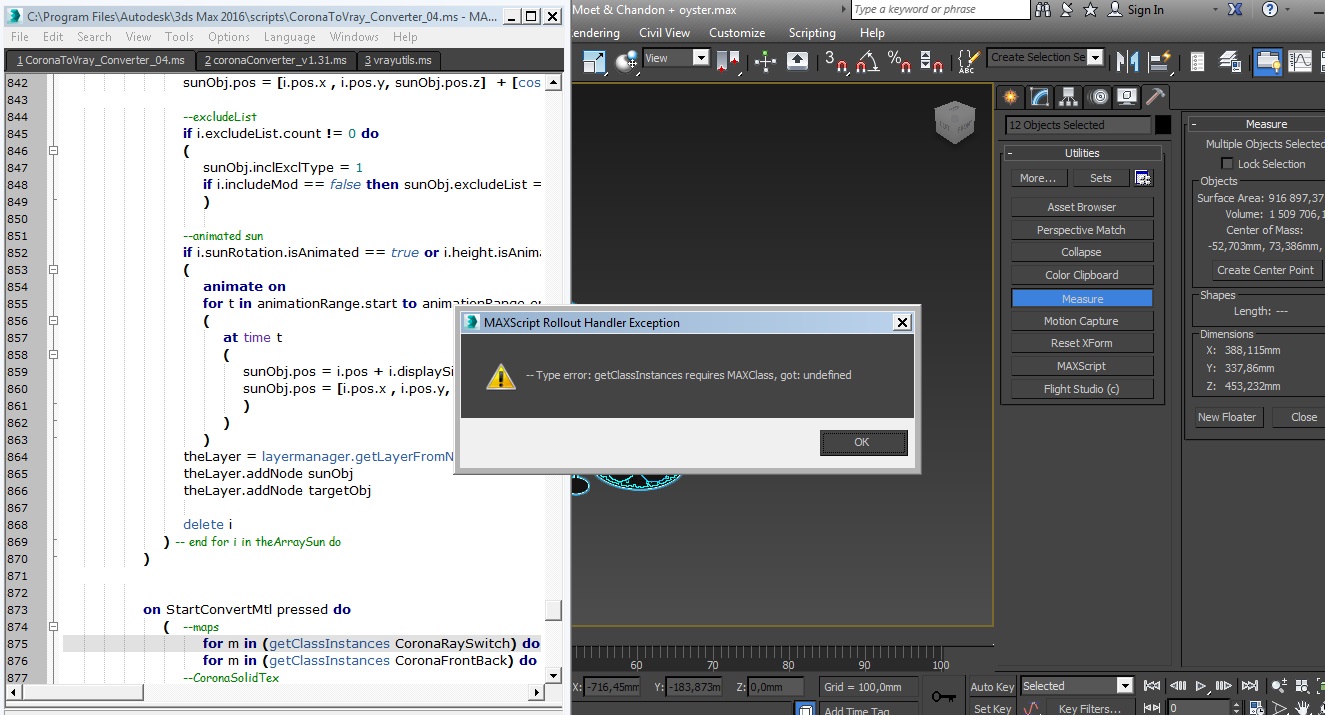
Task: Open the Scripting menu in 3ds Max
Action: pyautogui.click(x=812, y=33)
